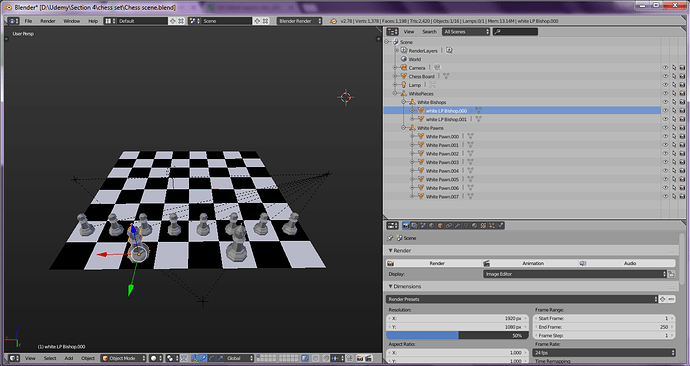The image size is (690, 366).
Task: Remove render preset with minus icon
Action: 671,299
